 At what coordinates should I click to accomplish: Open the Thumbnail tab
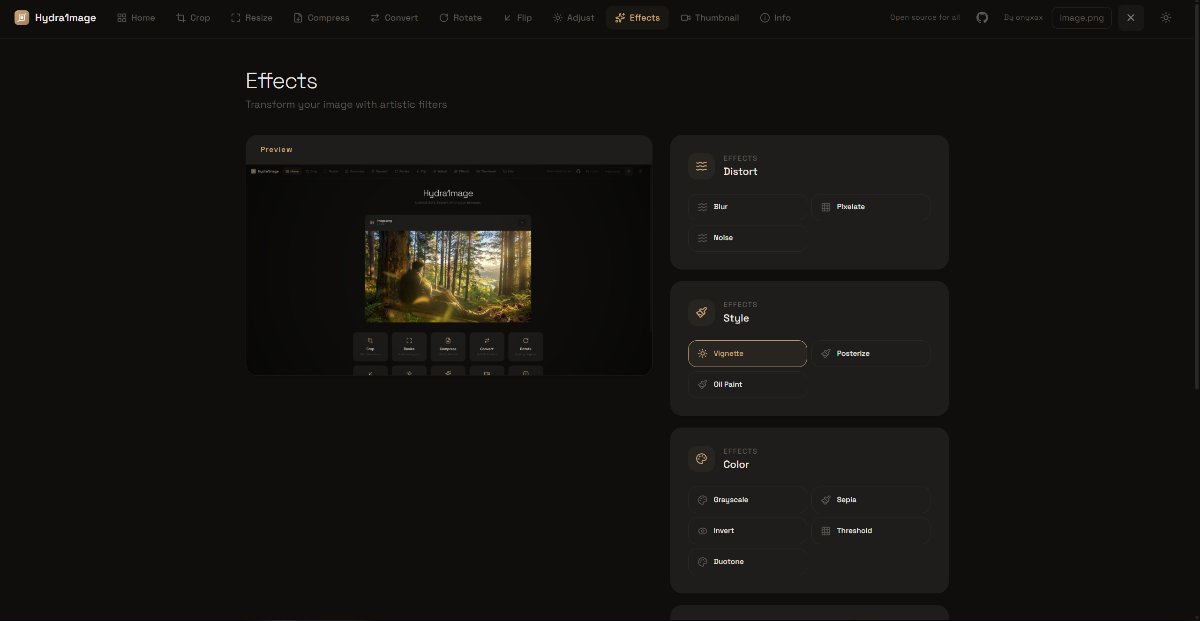[709, 18]
